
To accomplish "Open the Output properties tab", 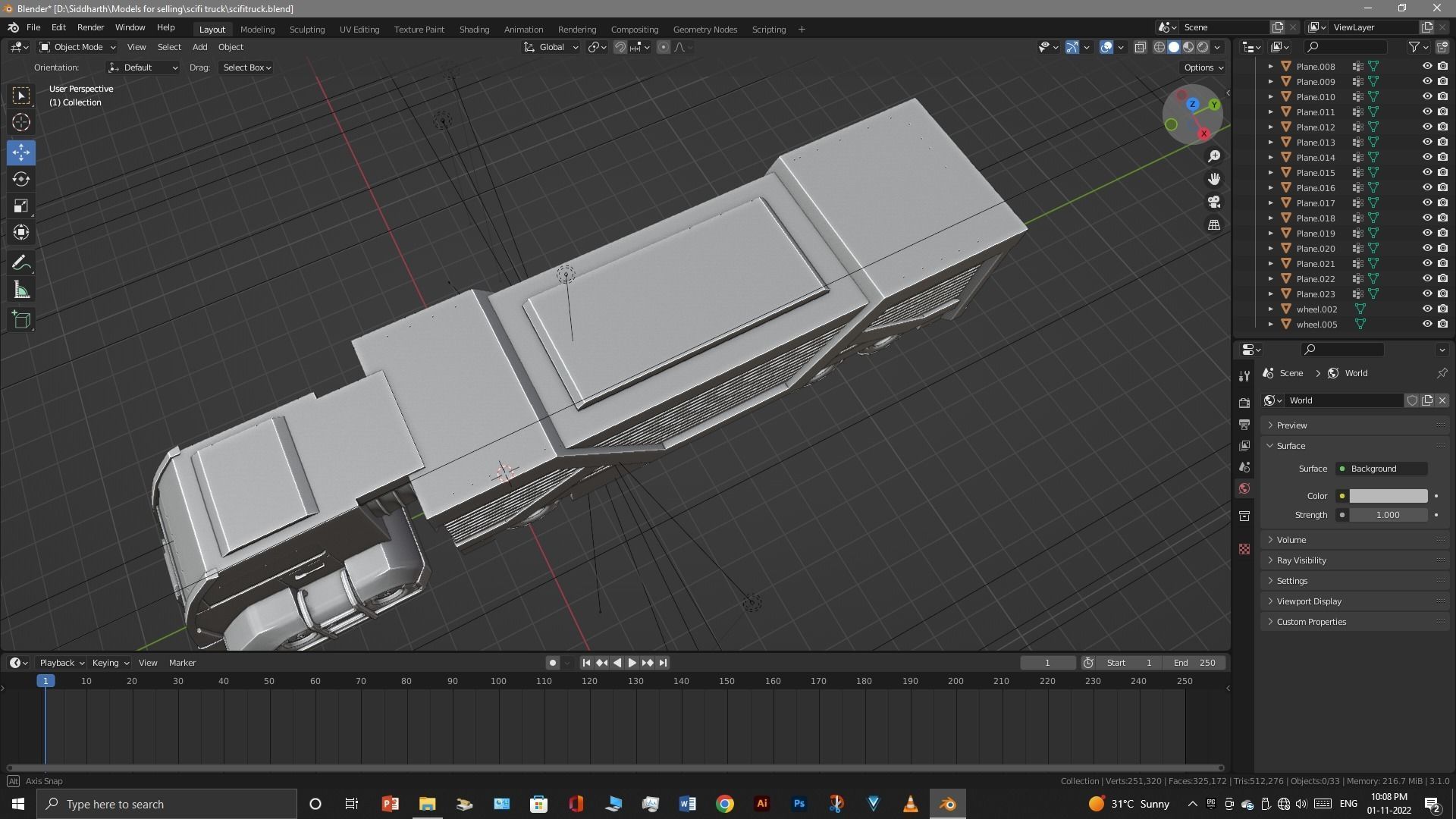I will 1244,424.
